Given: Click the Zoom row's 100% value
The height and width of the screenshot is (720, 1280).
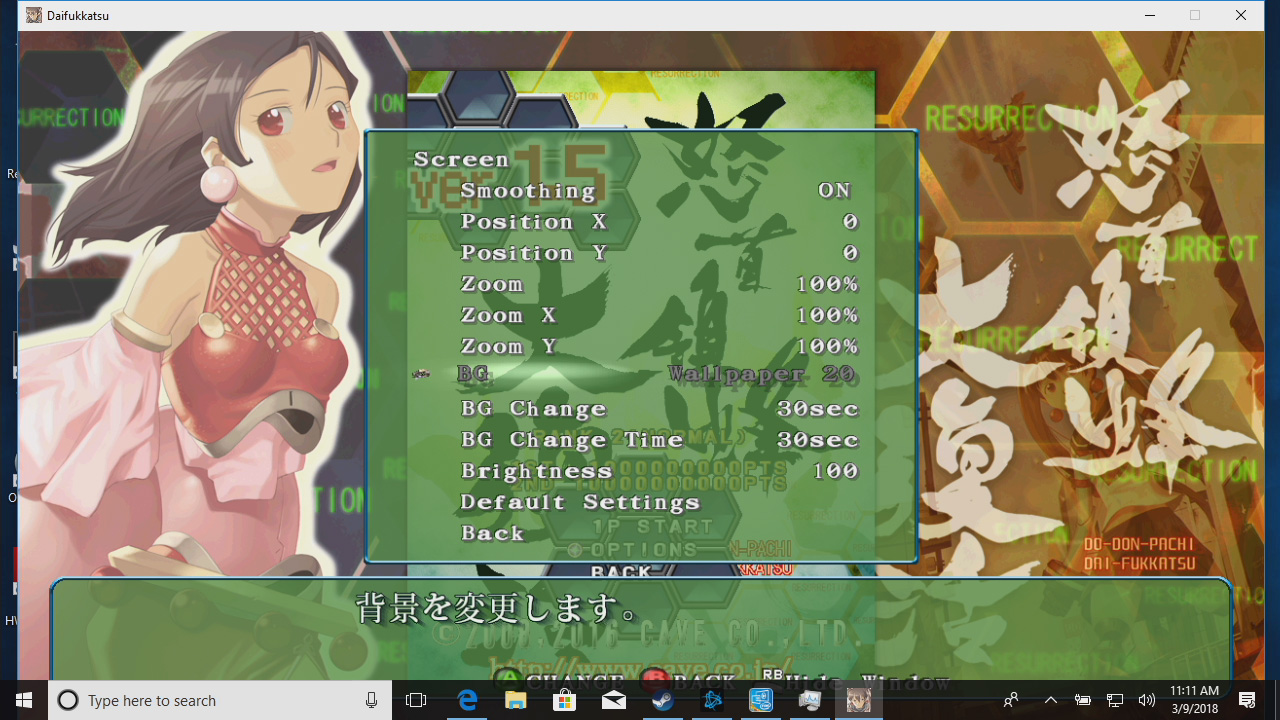Looking at the screenshot, I should [827, 284].
